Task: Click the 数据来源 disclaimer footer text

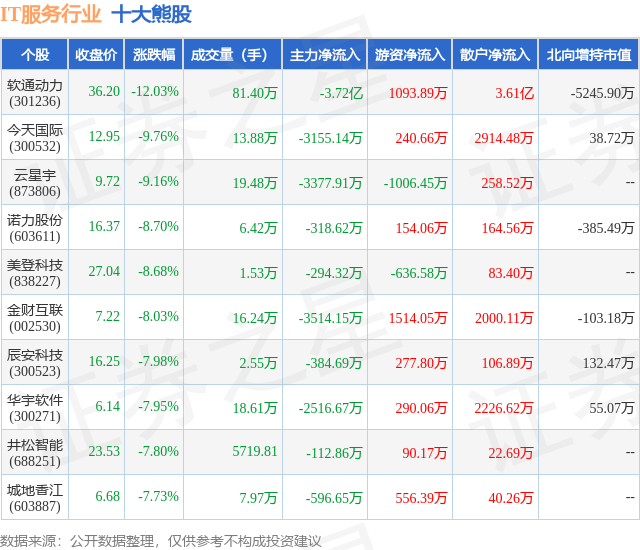Action: point(160,541)
